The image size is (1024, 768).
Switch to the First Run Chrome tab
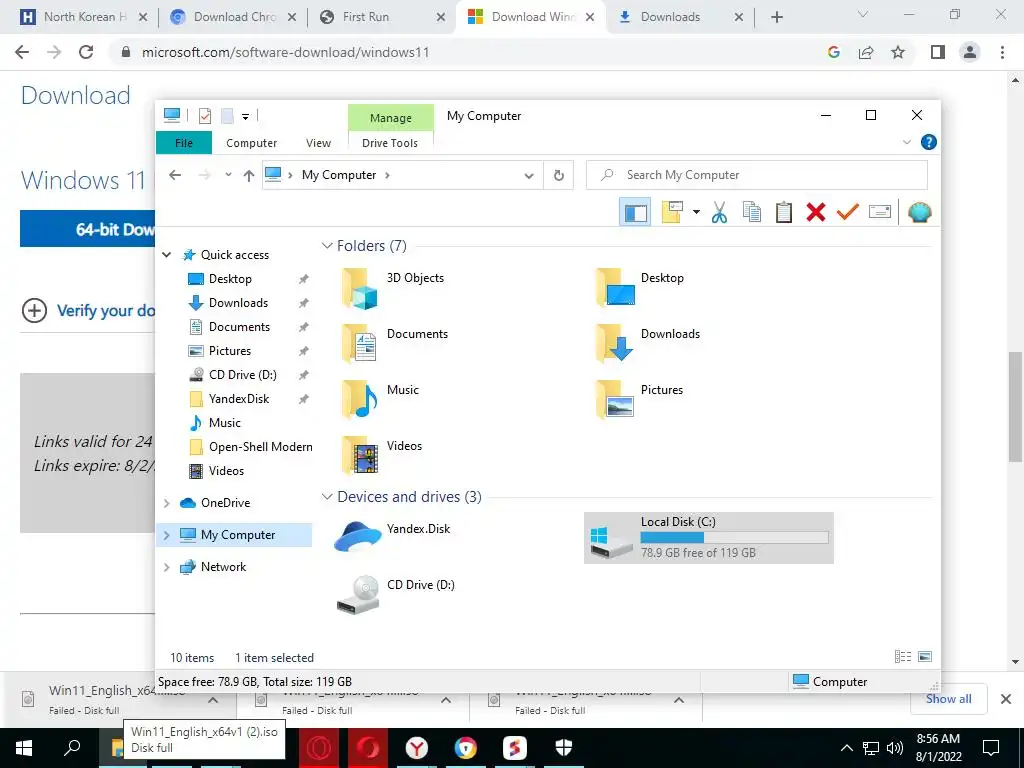coord(381,17)
